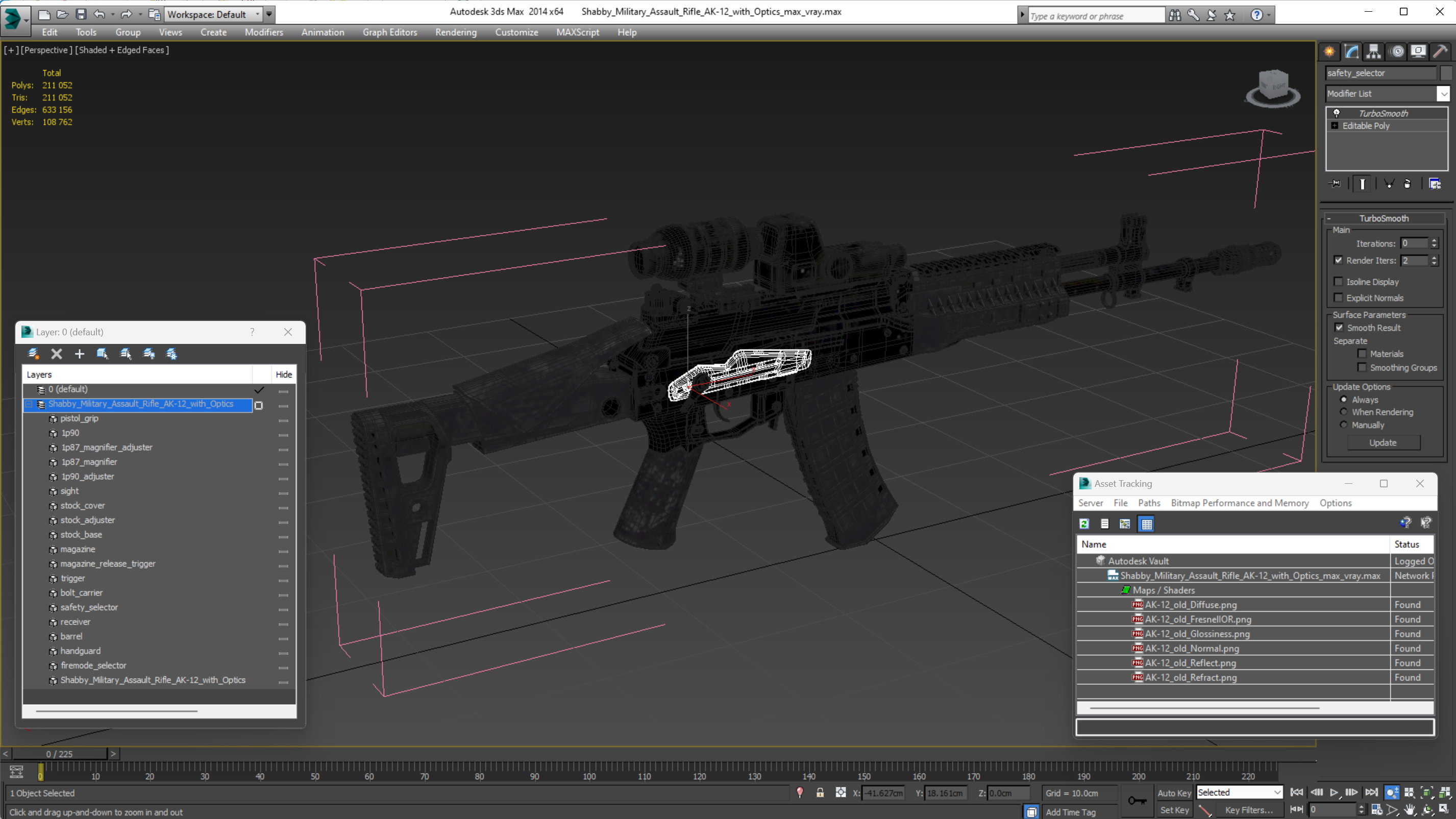Click Delete layer X icon in Layer dialog
The image size is (1456, 819).
click(56, 354)
